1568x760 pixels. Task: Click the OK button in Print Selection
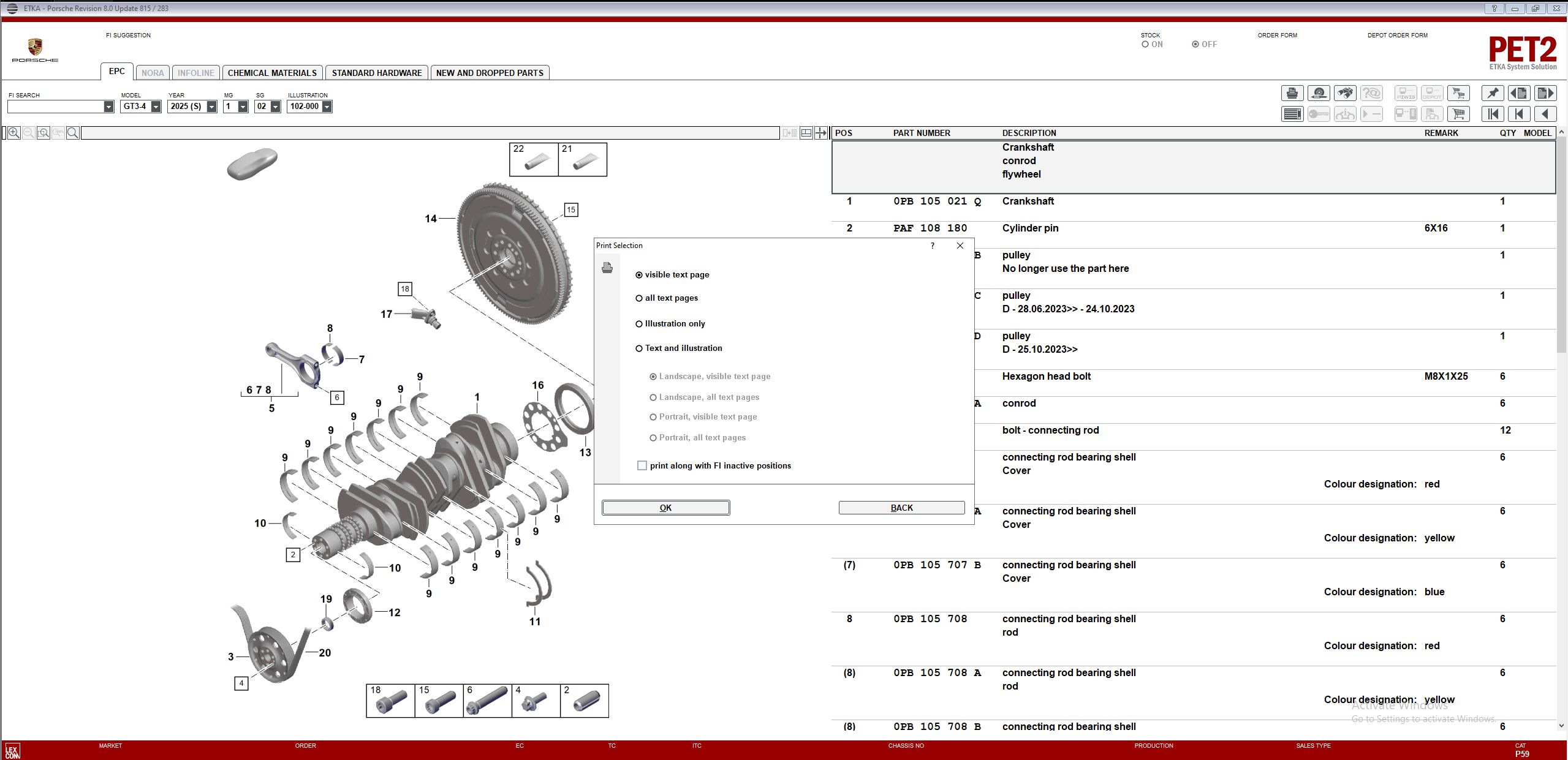(x=665, y=507)
